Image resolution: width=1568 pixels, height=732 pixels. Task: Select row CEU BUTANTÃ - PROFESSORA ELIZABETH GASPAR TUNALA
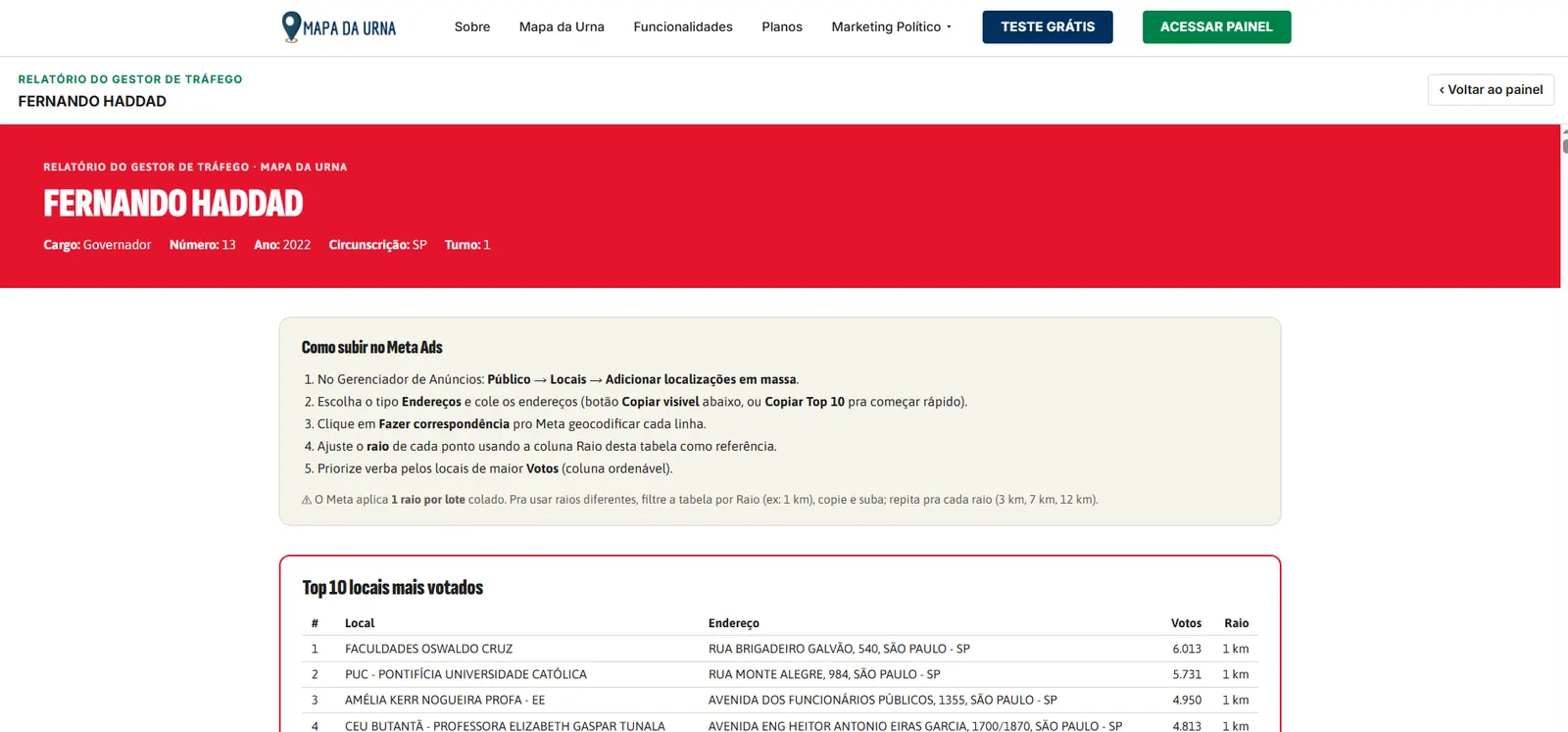tap(780, 723)
